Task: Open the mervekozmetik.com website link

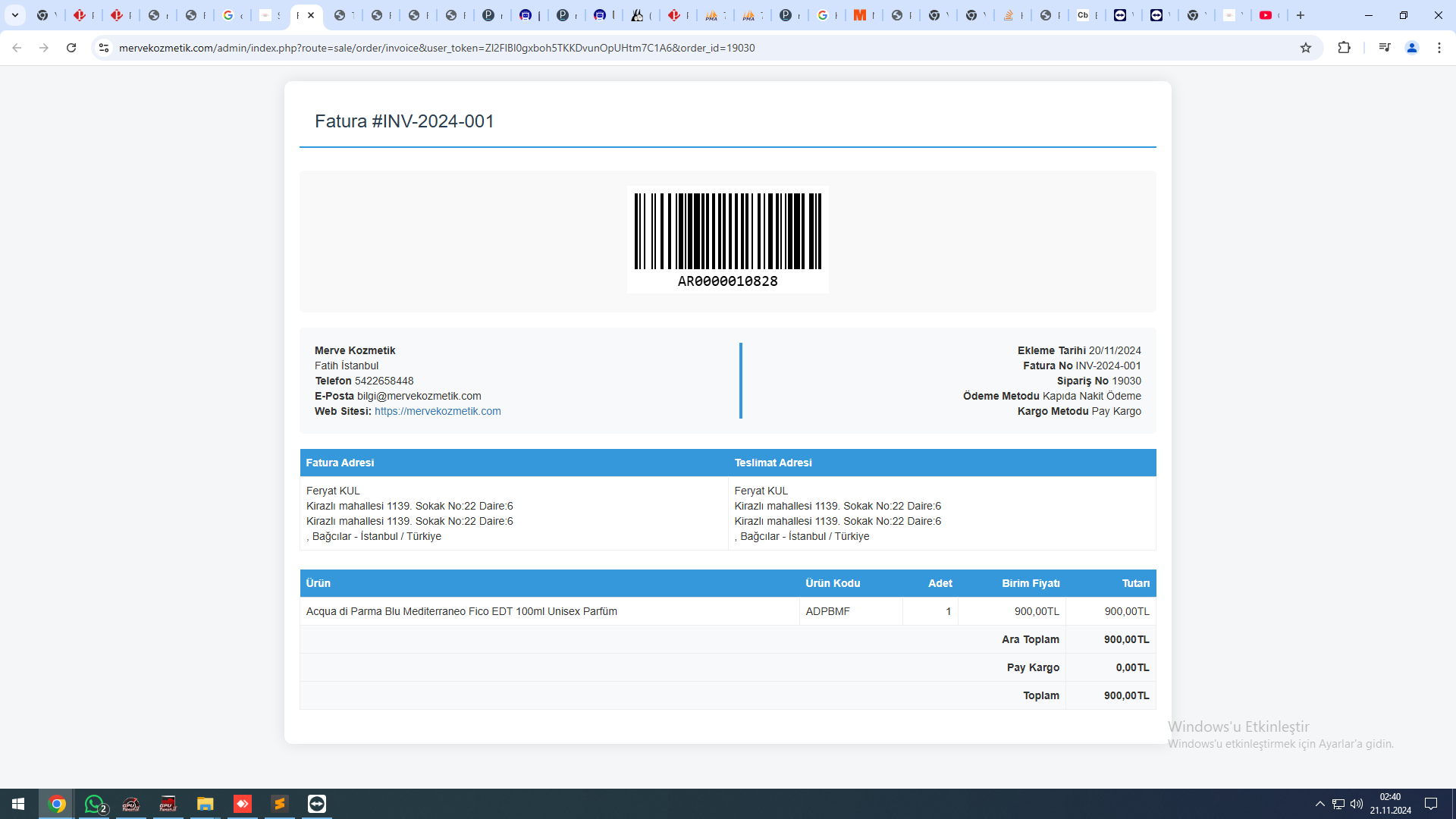Action: 438,411
